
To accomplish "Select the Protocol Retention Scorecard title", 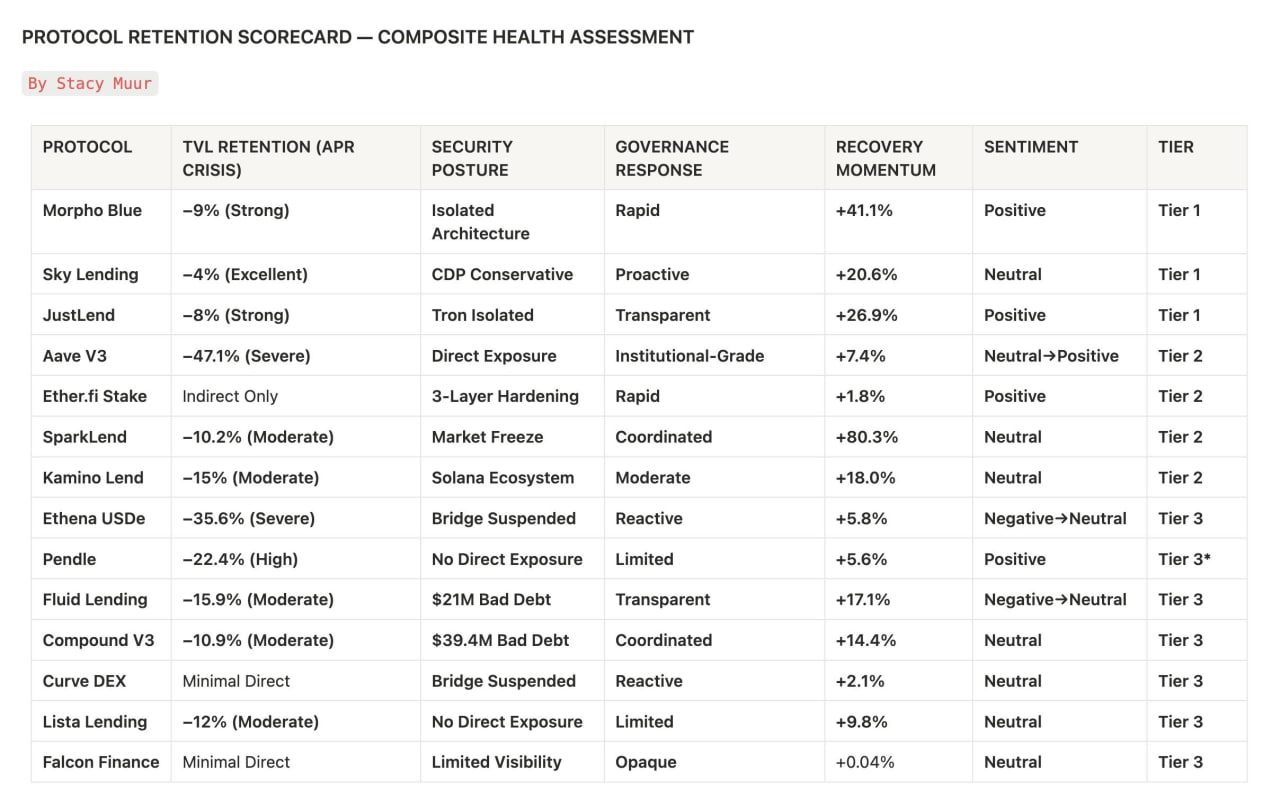I will [358, 37].
